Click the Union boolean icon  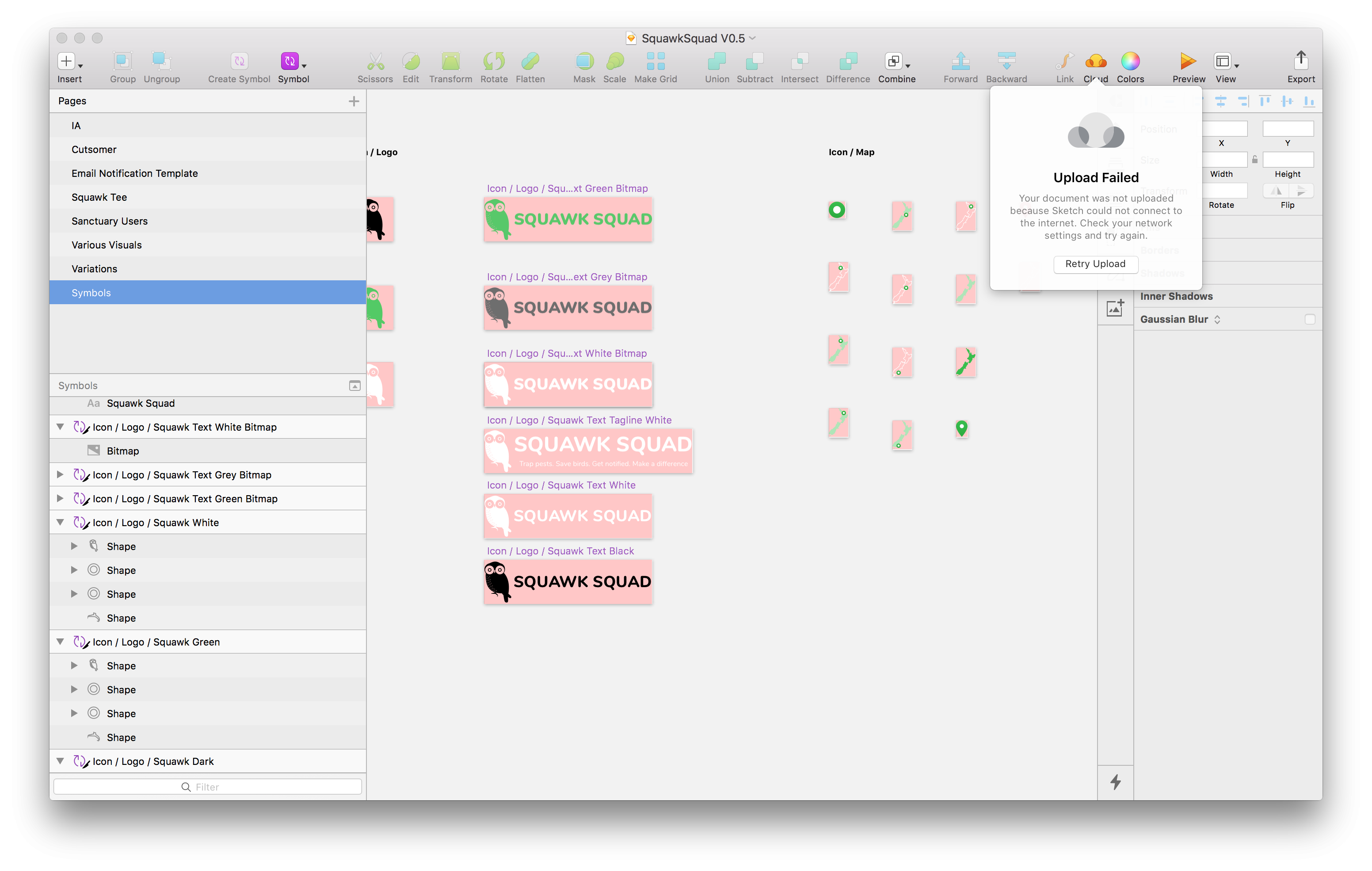coord(716,61)
